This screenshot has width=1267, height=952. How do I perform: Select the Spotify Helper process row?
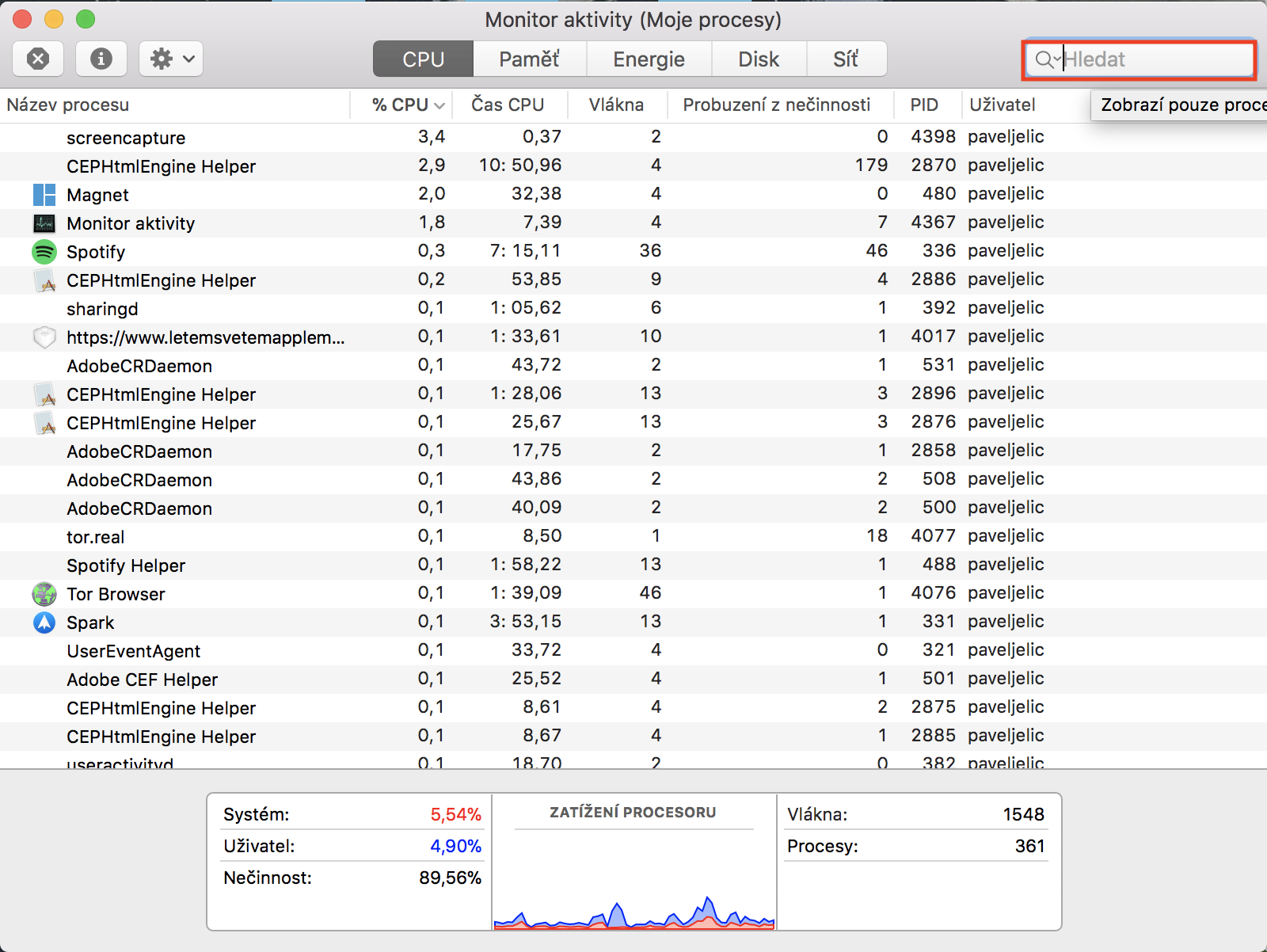tap(633, 565)
